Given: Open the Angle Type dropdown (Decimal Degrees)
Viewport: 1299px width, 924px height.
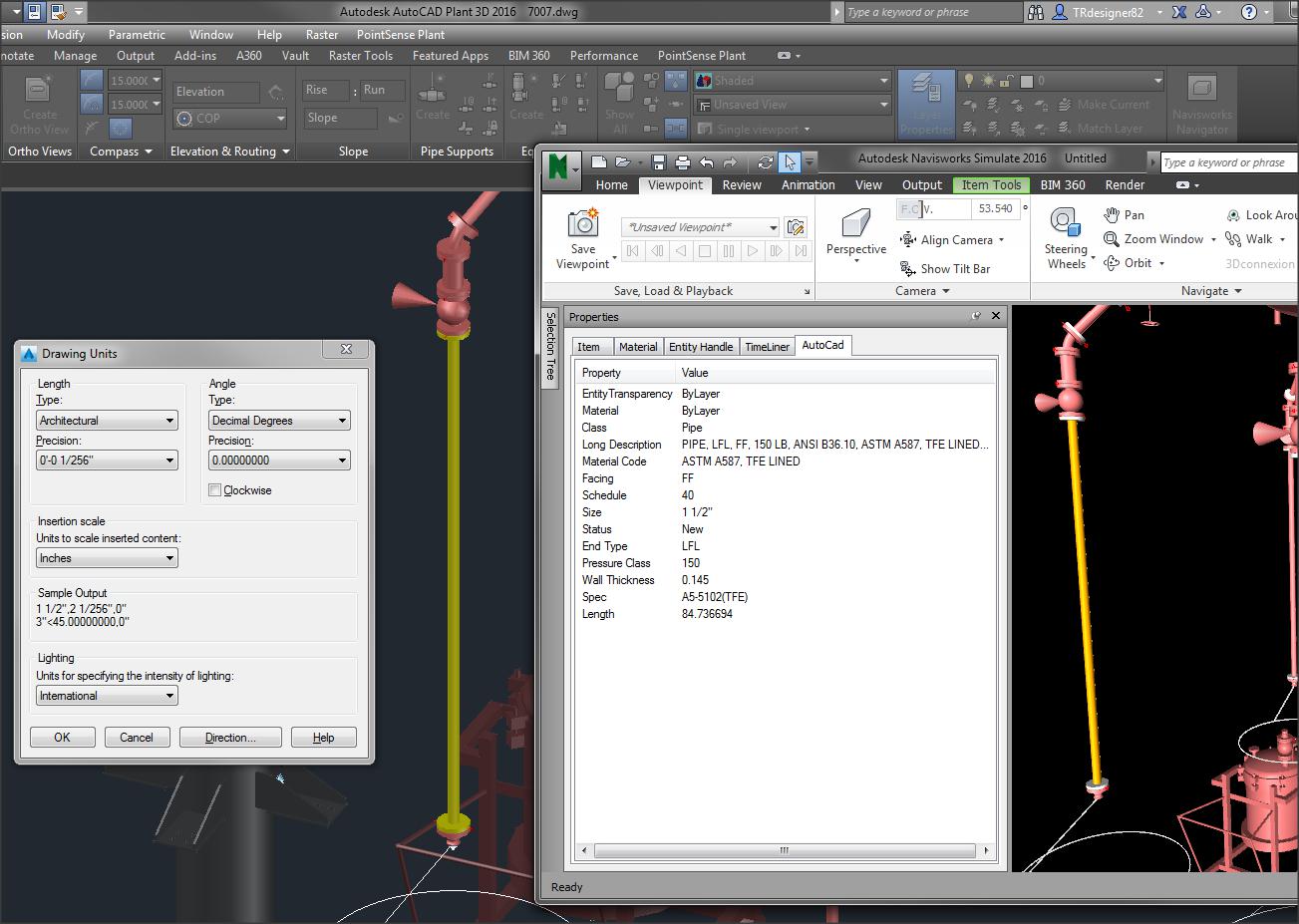Looking at the screenshot, I should pos(279,421).
